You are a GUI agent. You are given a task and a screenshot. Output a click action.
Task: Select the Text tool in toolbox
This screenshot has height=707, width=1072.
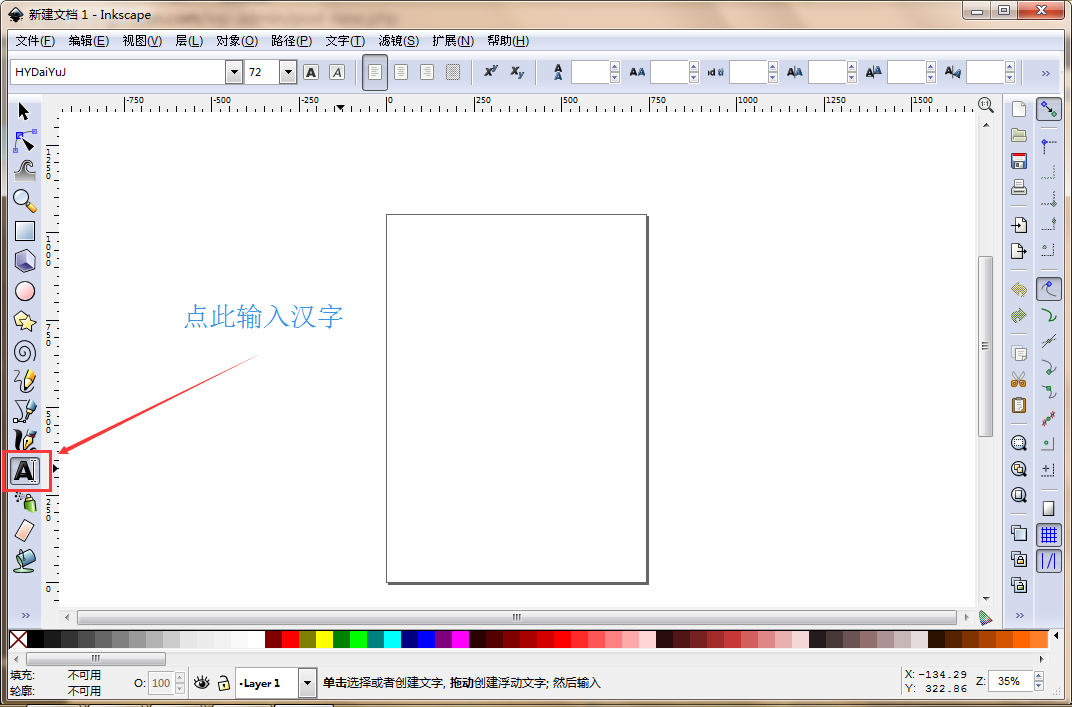(x=25, y=471)
